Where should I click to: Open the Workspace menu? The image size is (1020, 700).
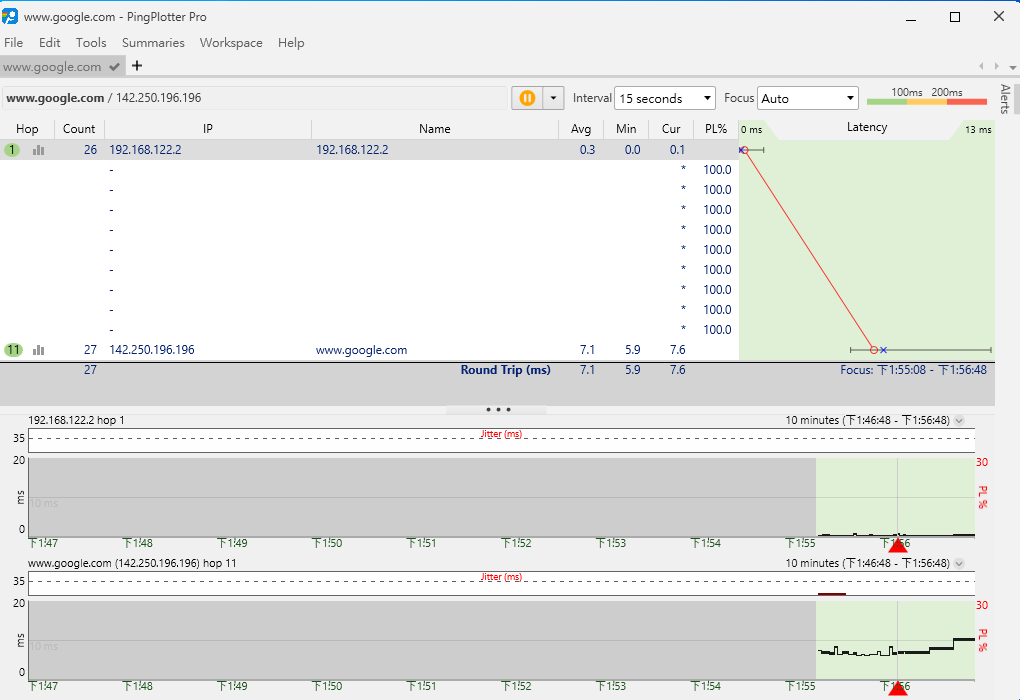(231, 43)
